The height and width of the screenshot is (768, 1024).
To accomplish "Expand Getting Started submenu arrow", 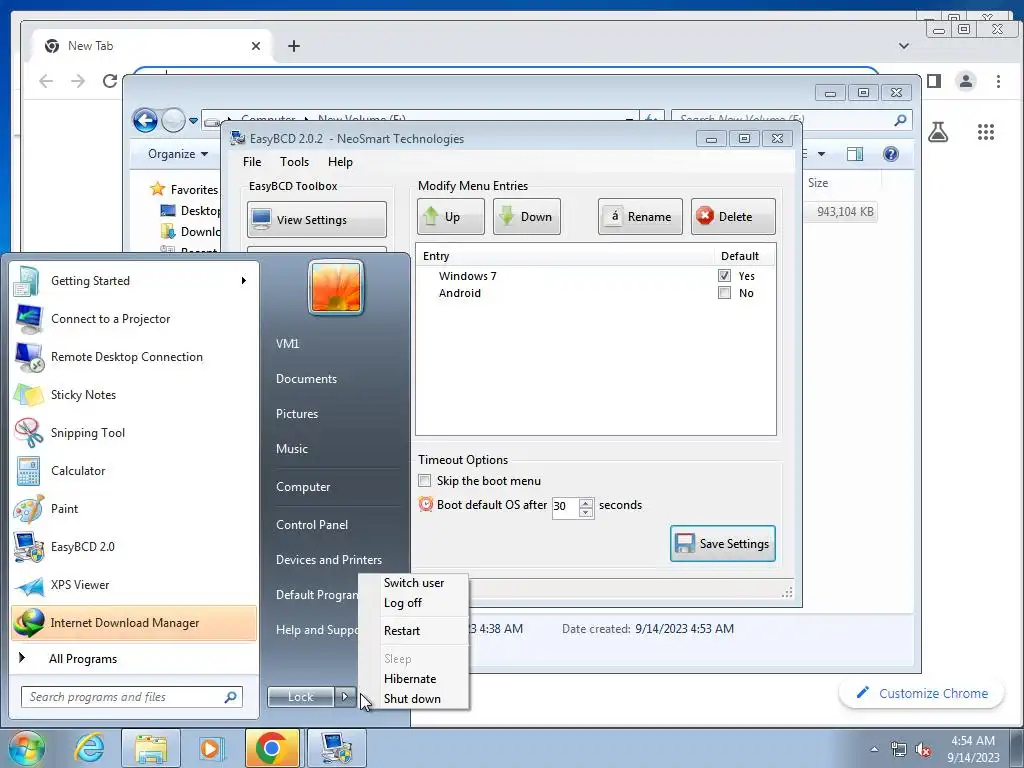I will coord(244,281).
